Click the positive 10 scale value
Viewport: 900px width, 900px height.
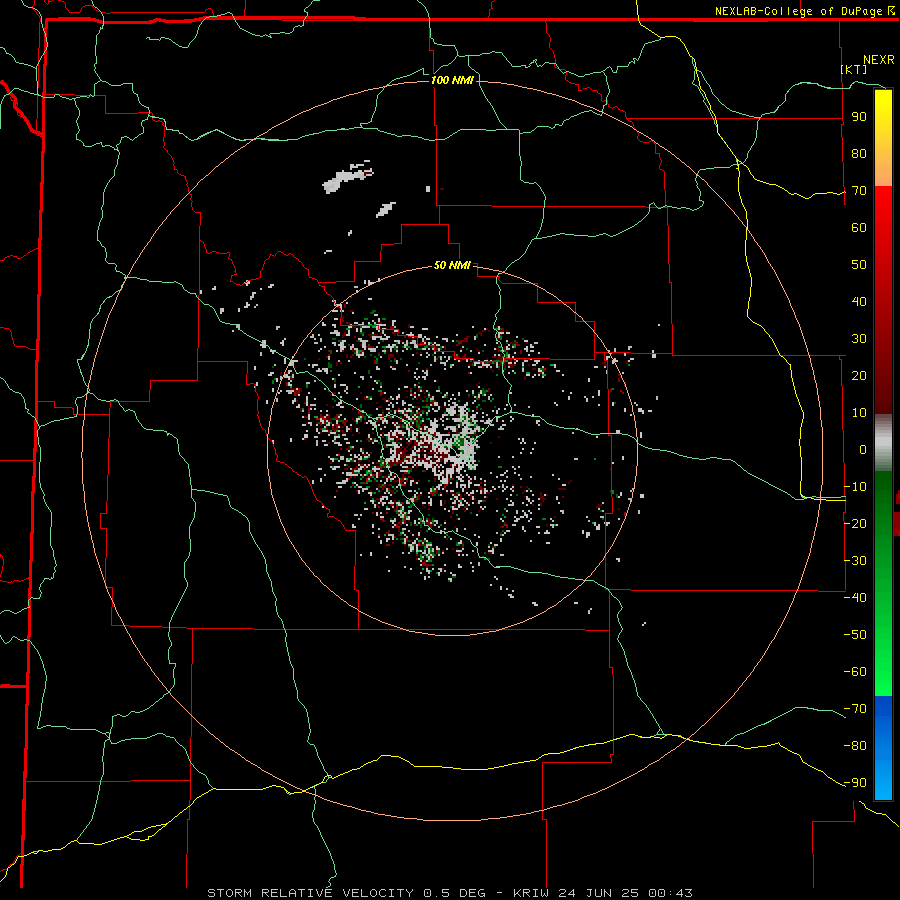[859, 413]
